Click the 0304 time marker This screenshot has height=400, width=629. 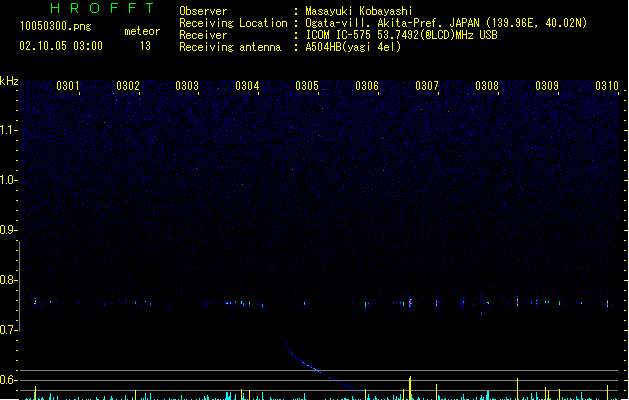pos(247,86)
